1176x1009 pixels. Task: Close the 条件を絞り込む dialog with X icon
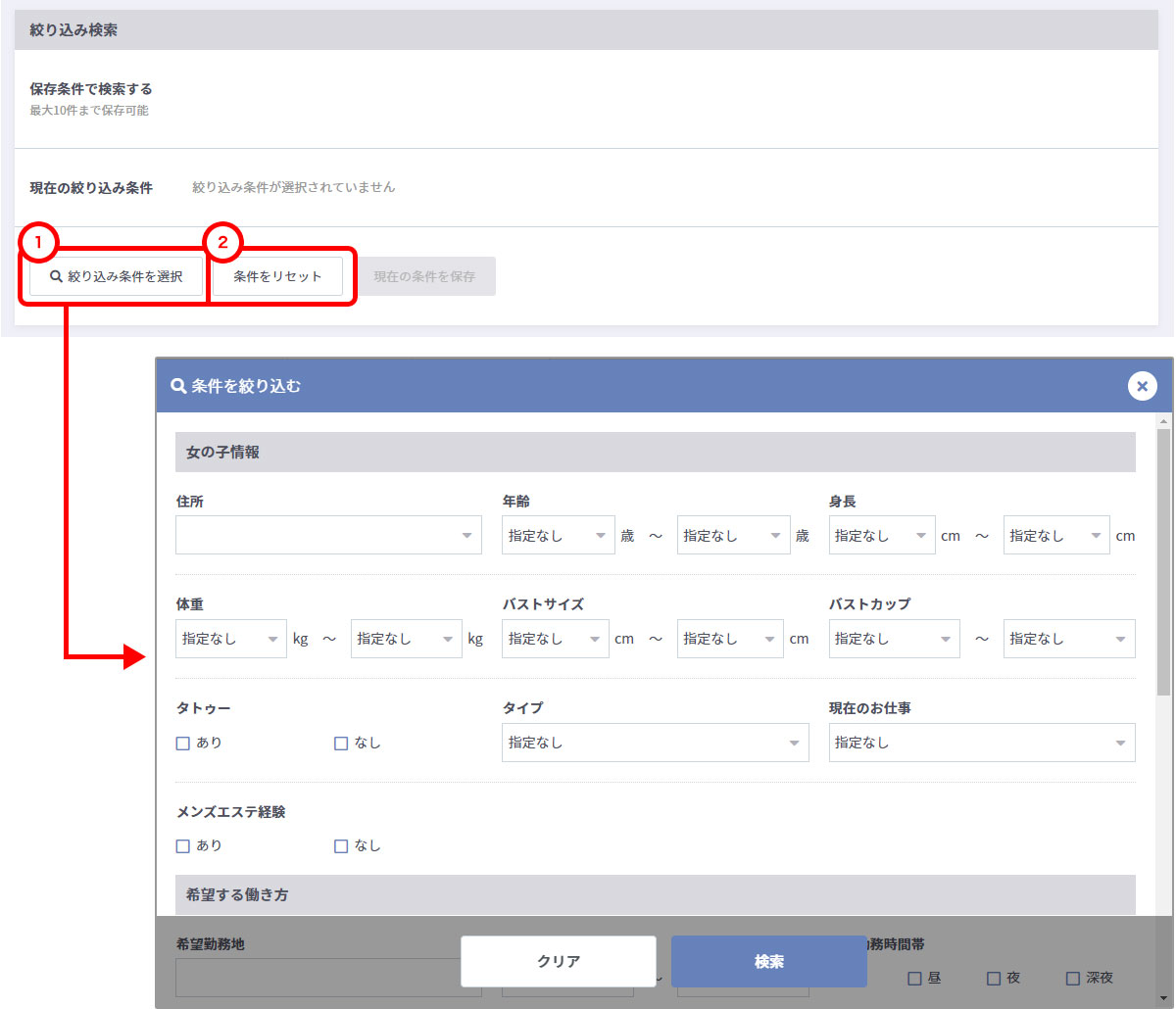pyautogui.click(x=1142, y=386)
